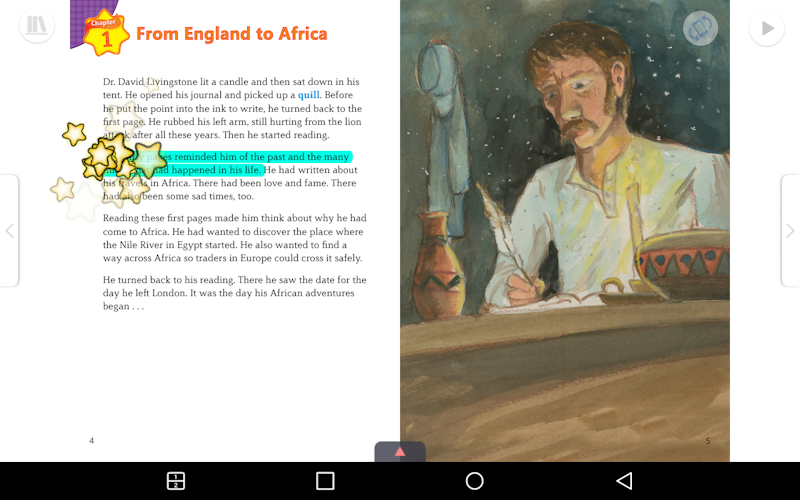Tap the Android back button
800x500 pixels.
[624, 481]
